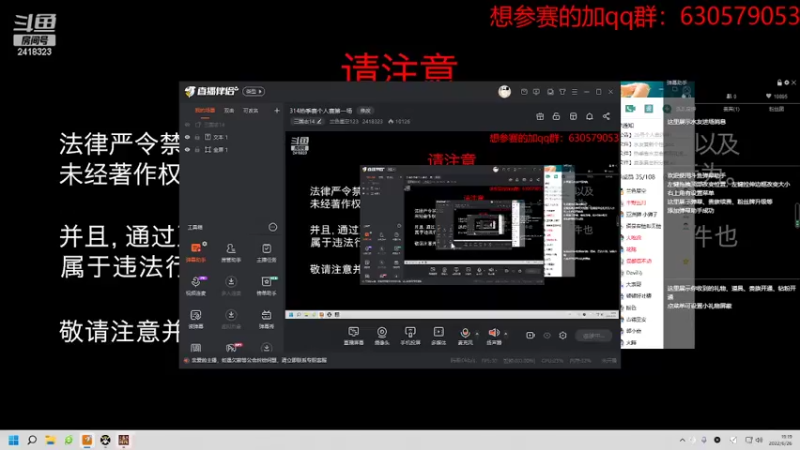Select the 文本 1 layer row
The width and height of the screenshot is (800, 450).
[232, 137]
